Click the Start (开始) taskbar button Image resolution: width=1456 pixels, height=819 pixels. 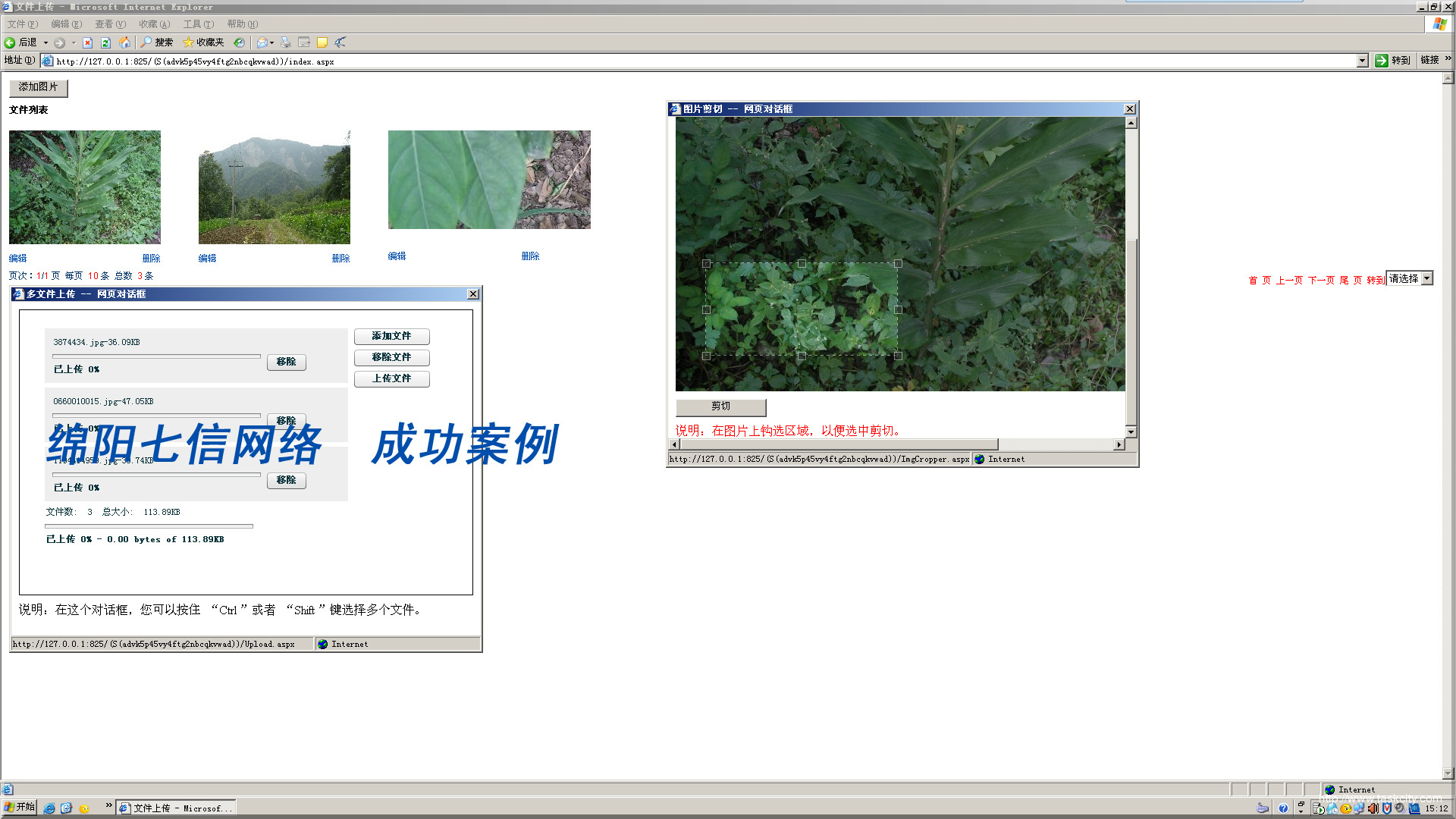(x=19, y=807)
